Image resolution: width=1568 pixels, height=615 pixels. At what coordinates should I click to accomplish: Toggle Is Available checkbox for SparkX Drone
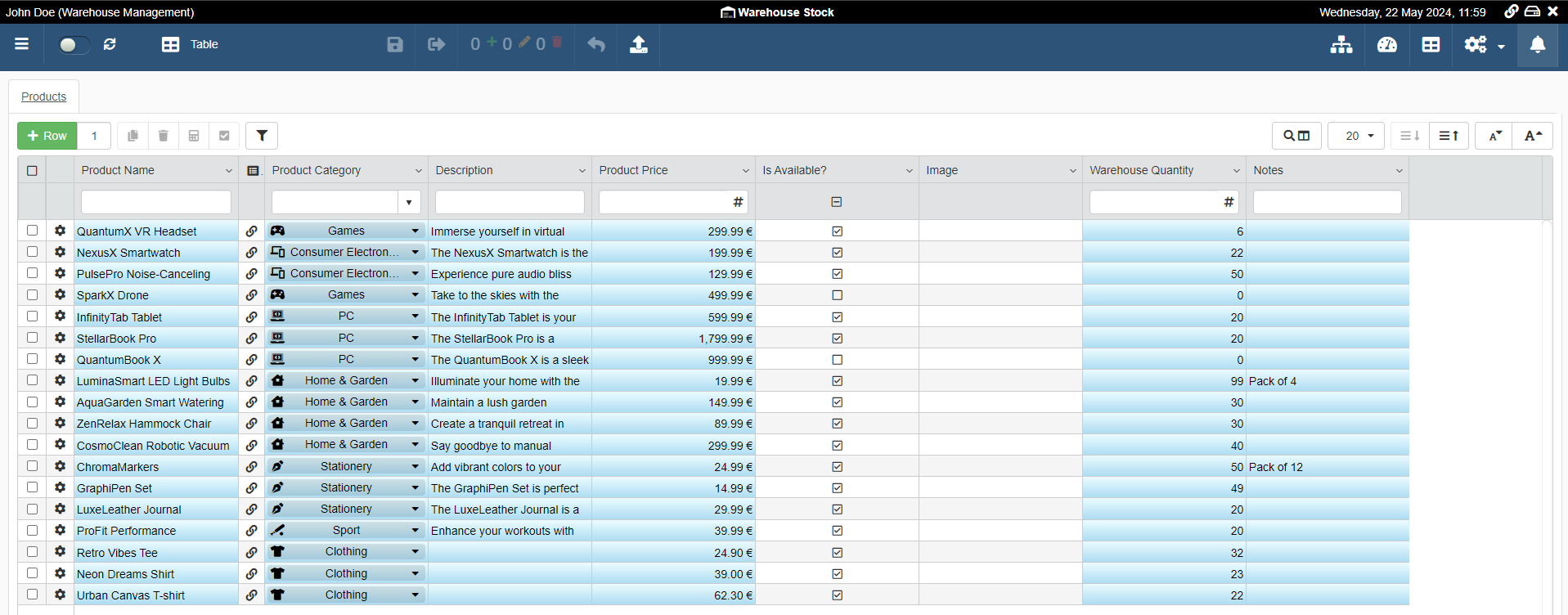pos(837,295)
